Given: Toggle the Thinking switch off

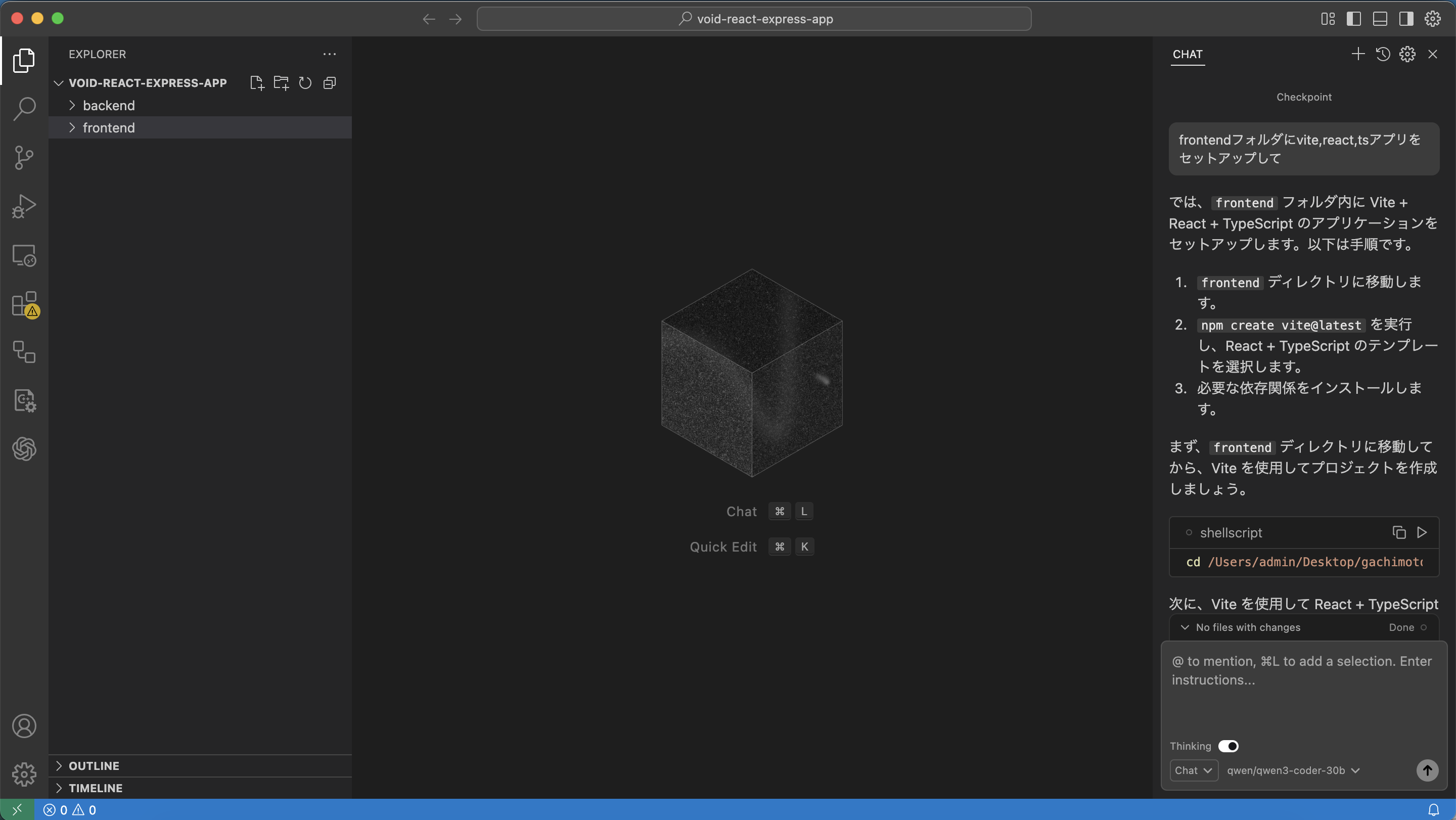Looking at the screenshot, I should click(1228, 746).
